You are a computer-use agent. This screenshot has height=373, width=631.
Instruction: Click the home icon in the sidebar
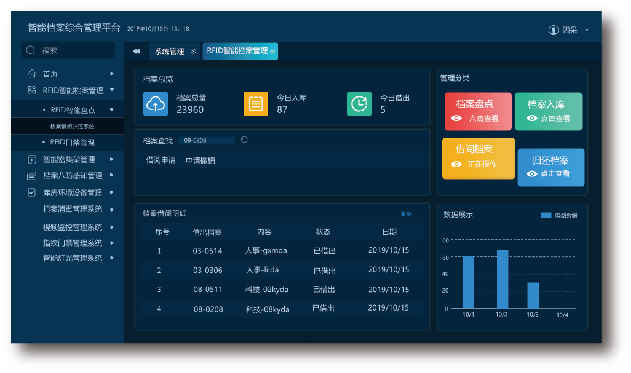pos(32,74)
